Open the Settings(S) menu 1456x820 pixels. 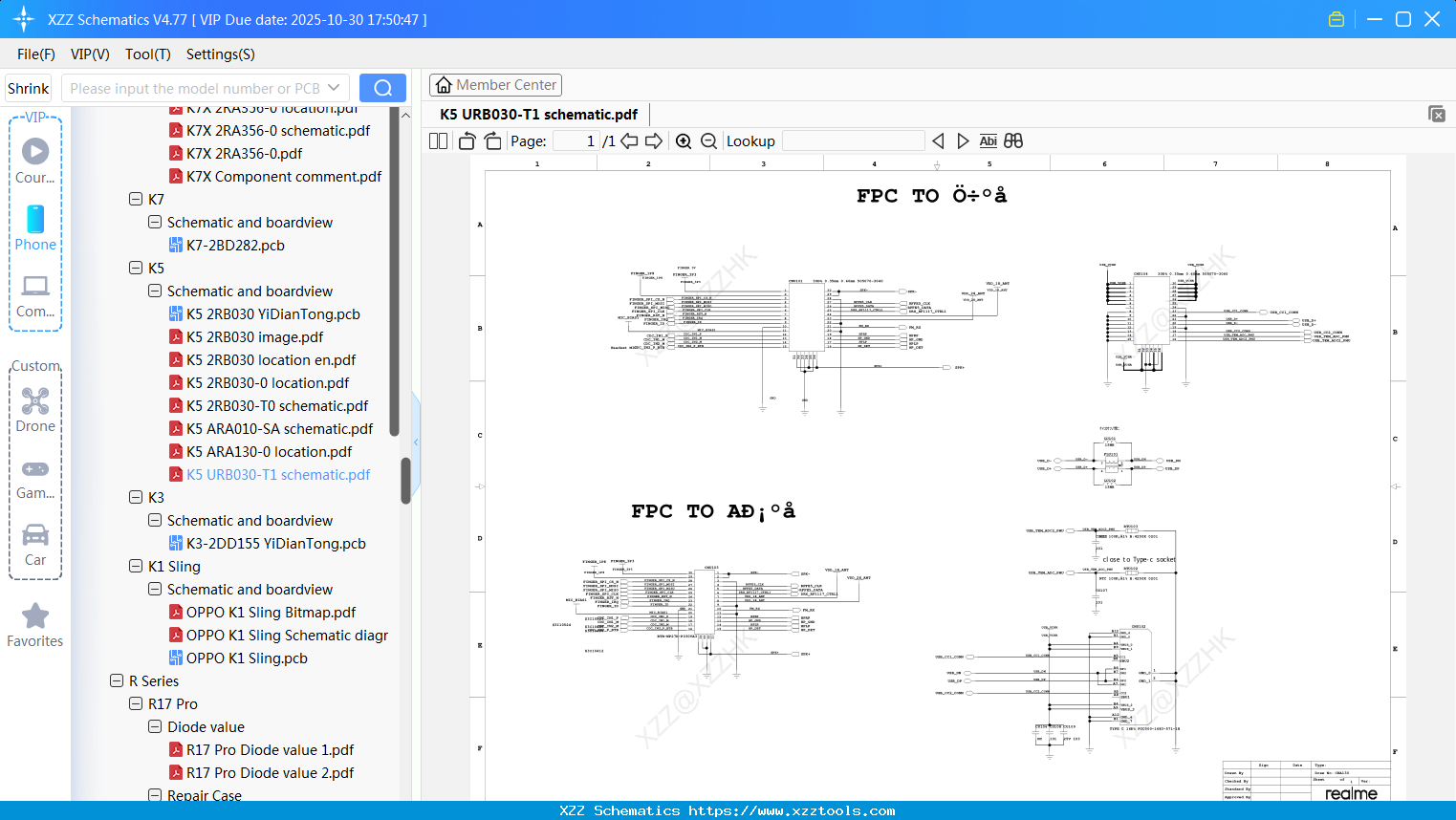[x=220, y=54]
